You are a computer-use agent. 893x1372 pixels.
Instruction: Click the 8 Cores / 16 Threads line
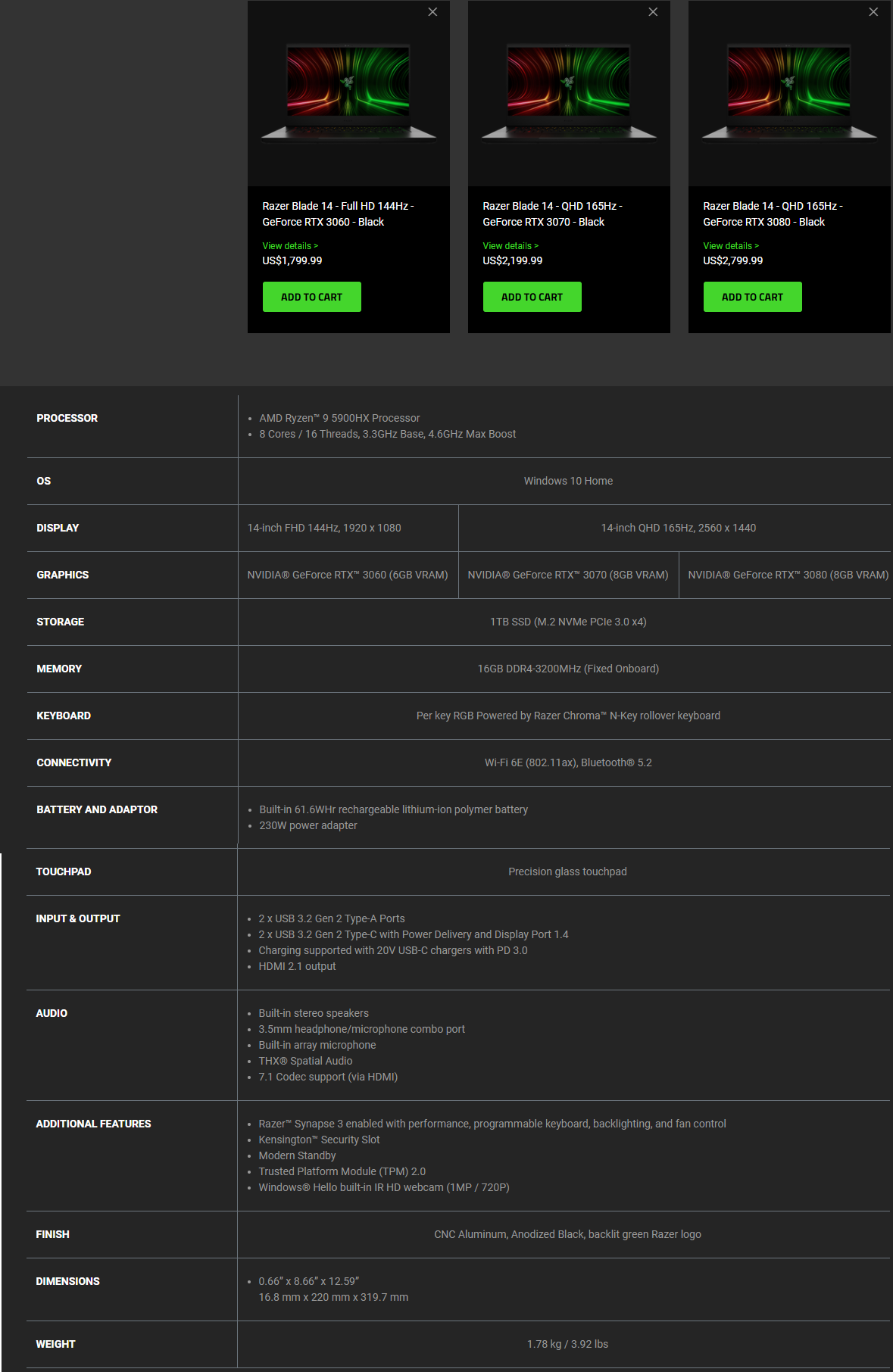[387, 434]
